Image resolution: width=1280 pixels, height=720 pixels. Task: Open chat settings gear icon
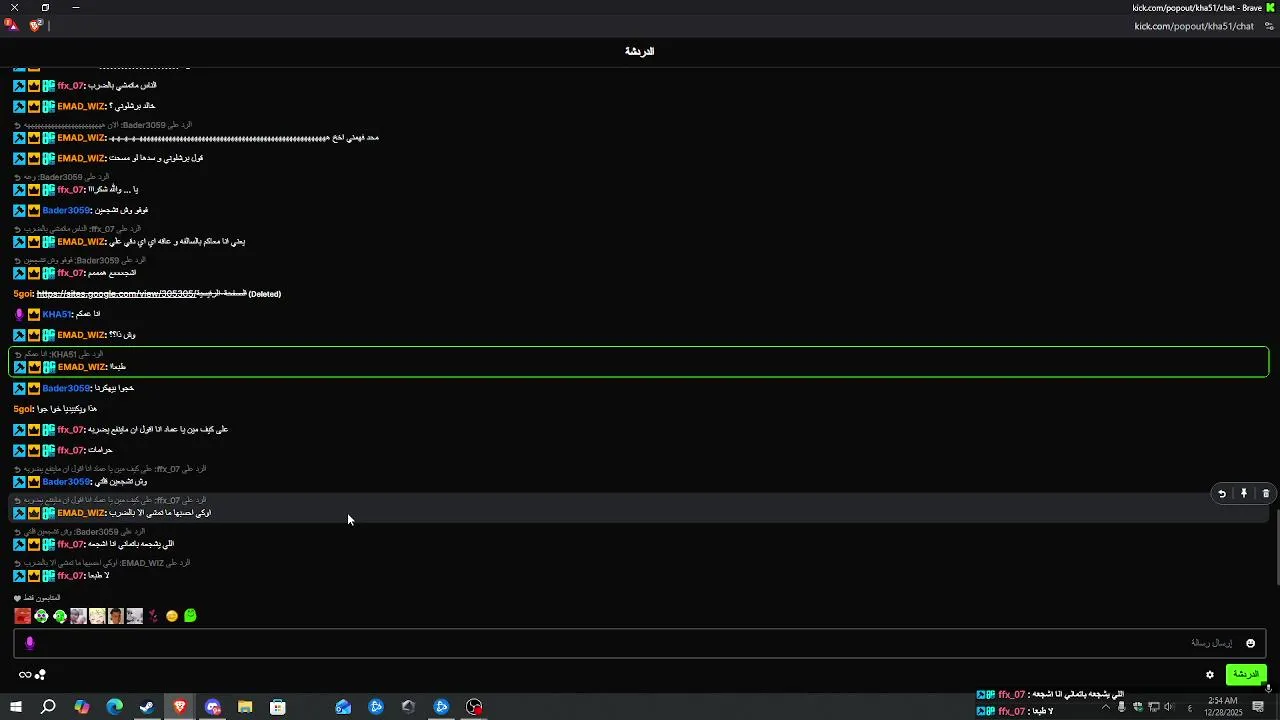[x=1209, y=675]
